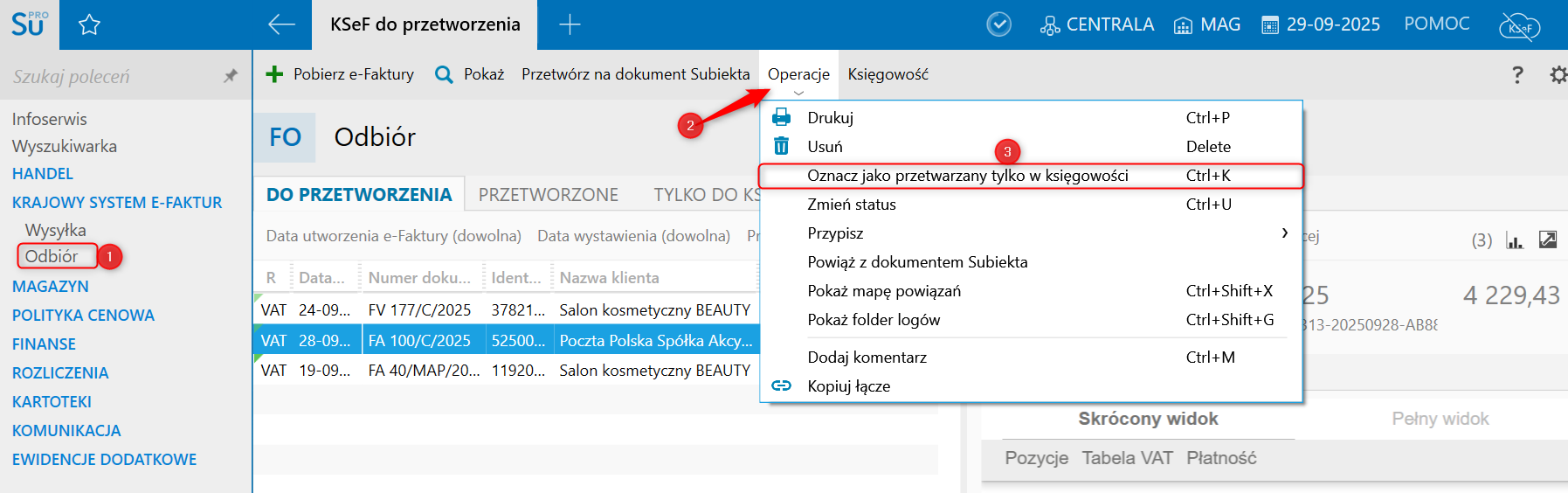
Task: Pin the command search panel
Action: (x=231, y=76)
